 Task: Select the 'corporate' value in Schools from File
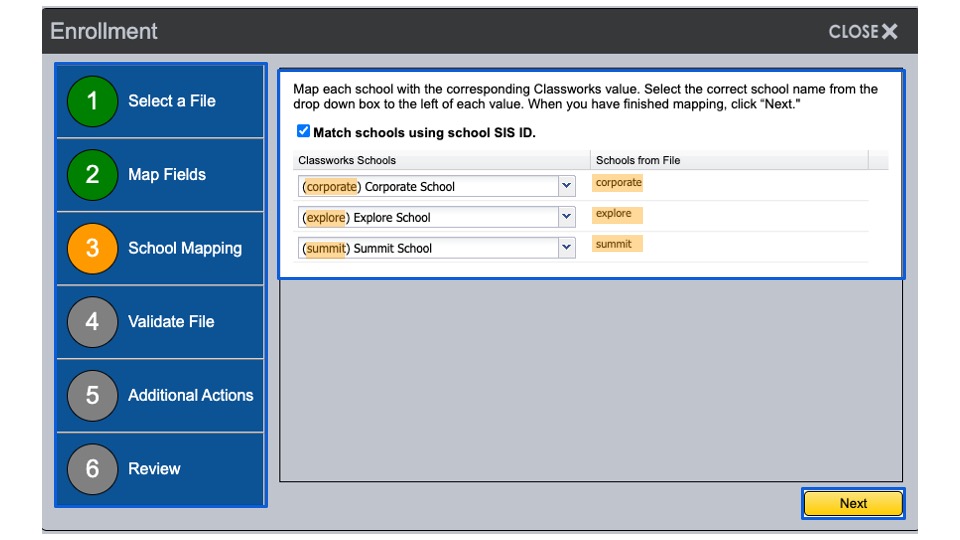pyautogui.click(x=618, y=182)
